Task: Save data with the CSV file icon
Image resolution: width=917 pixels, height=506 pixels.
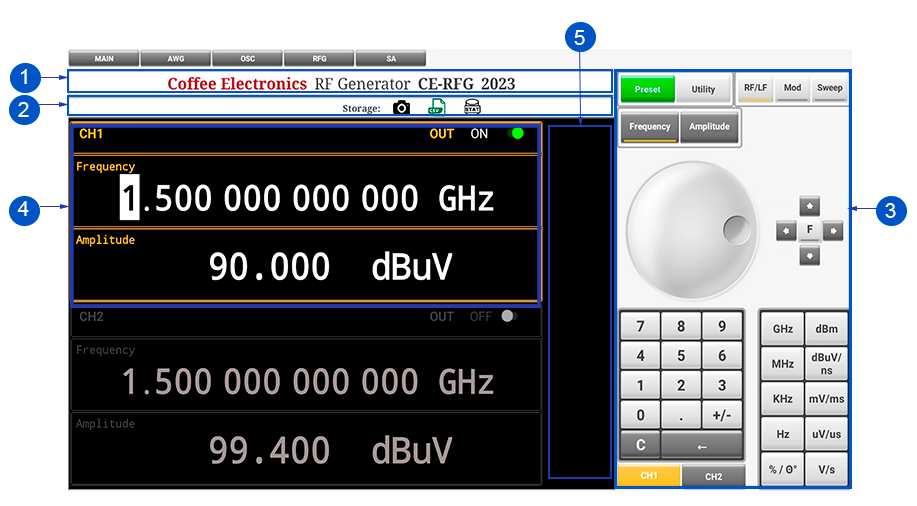Action: pyautogui.click(x=436, y=107)
